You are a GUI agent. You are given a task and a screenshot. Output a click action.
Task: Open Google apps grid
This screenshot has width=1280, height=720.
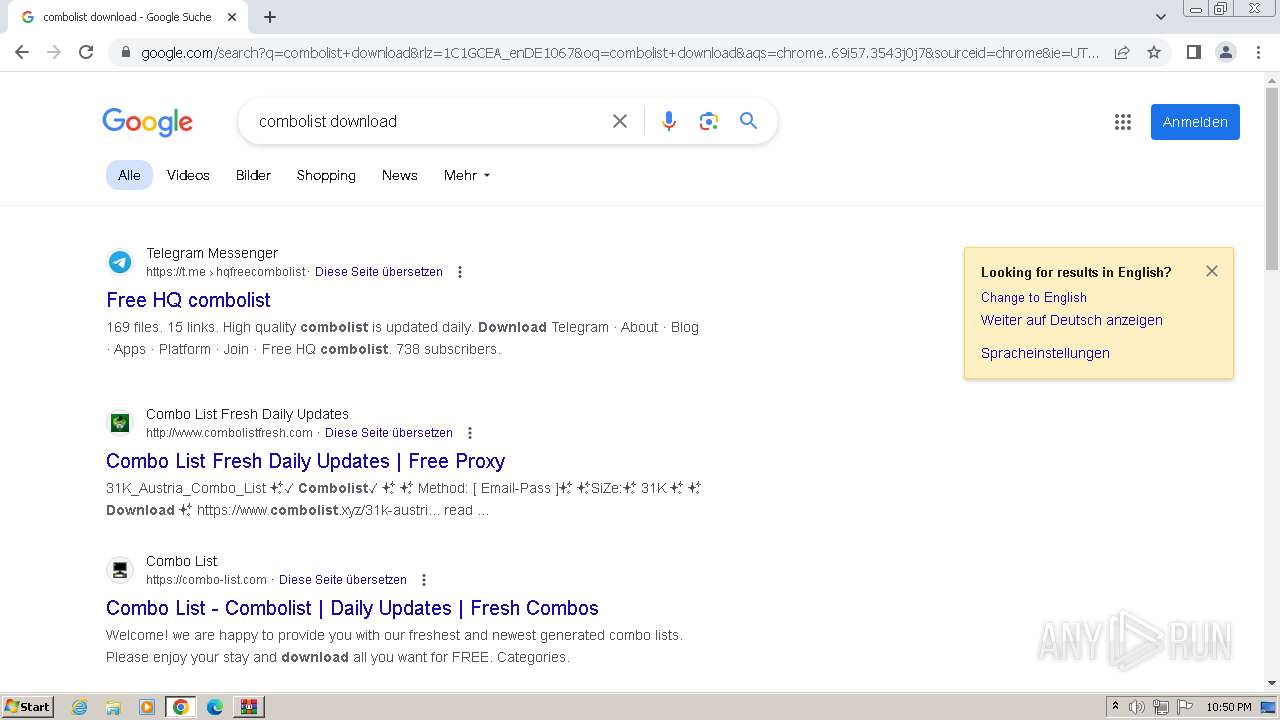pos(1123,122)
